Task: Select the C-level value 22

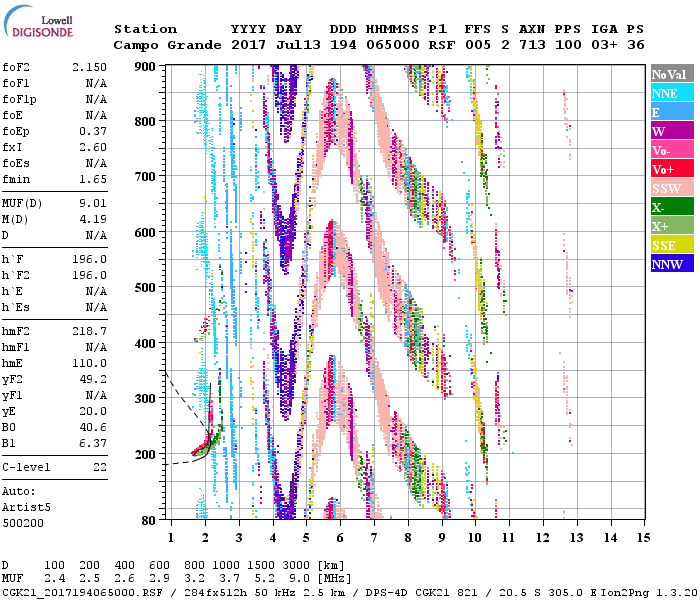Action: (x=100, y=467)
